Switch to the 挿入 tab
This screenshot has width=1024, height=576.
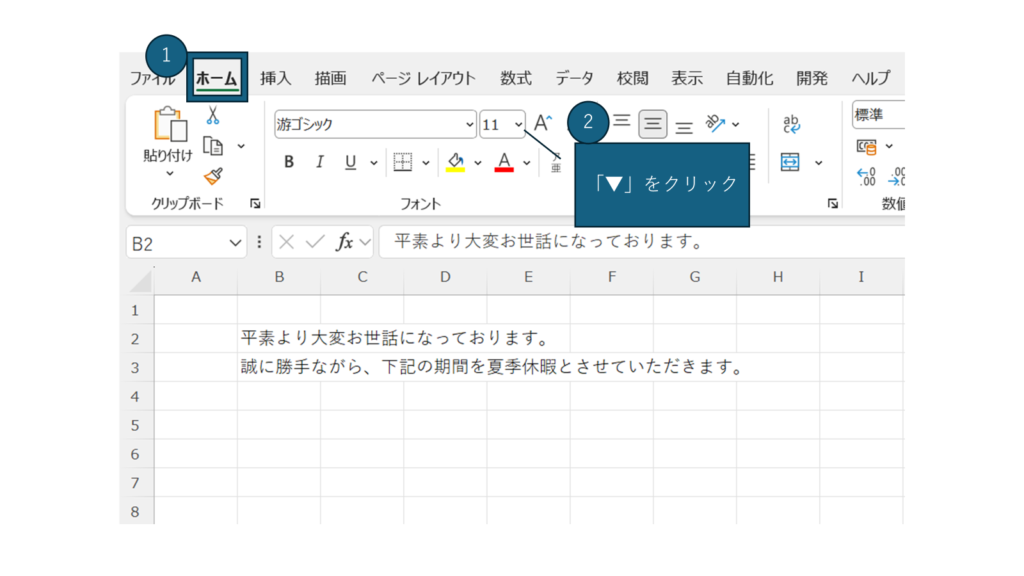click(x=275, y=78)
